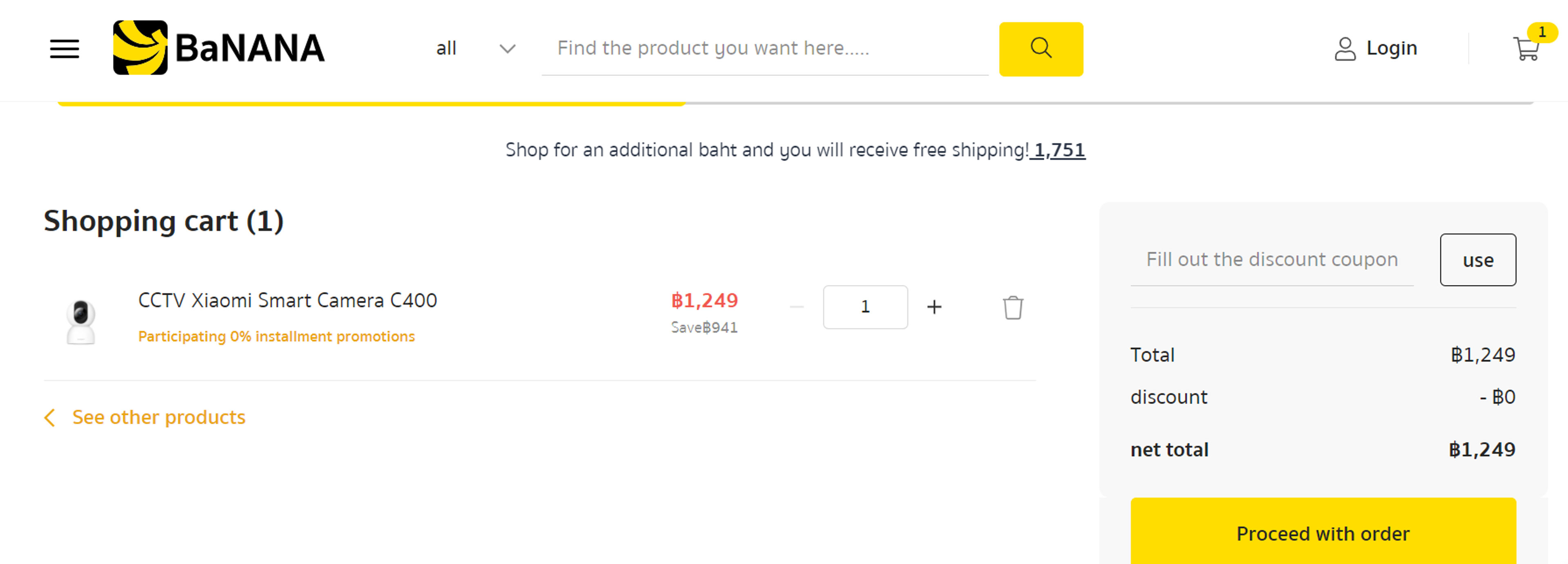Click the back chevron beside See other products
Image resolution: width=1568 pixels, height=564 pixels.
50,418
